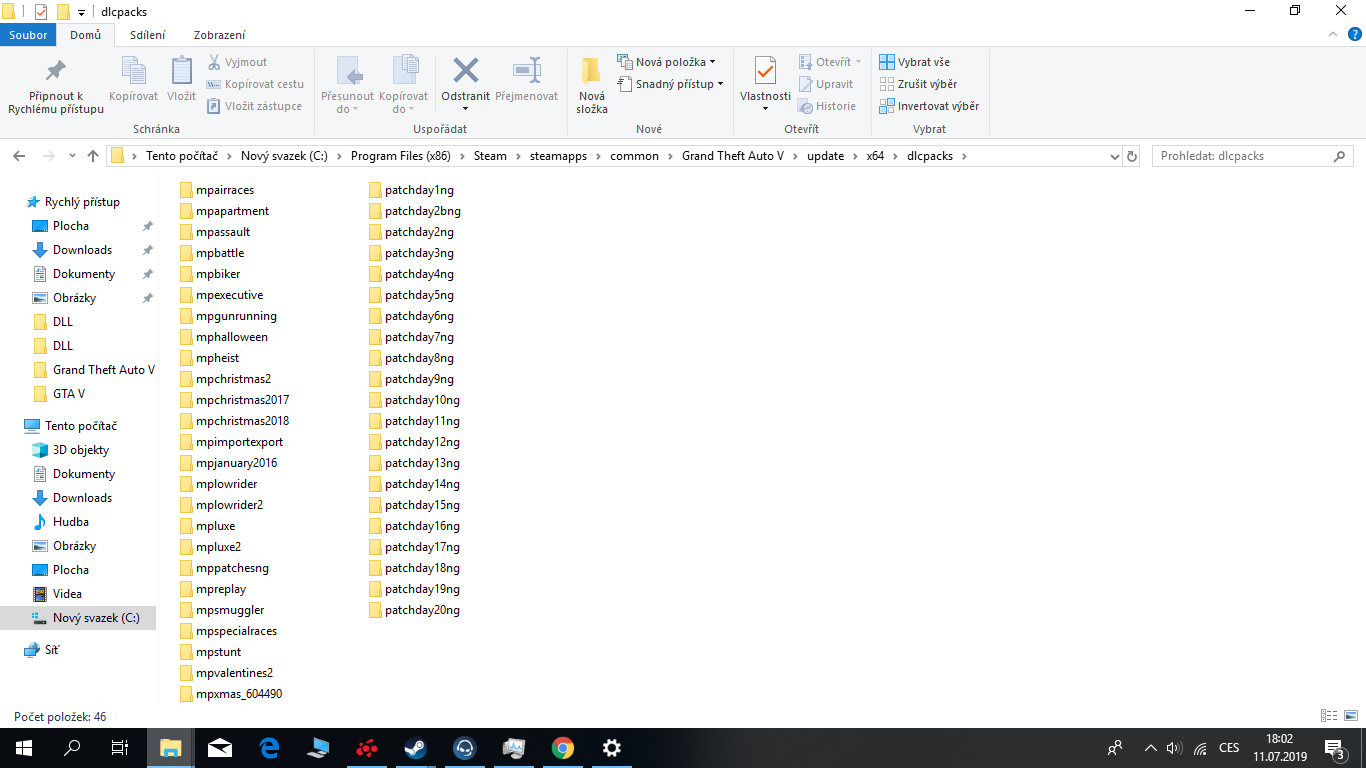Switch to large icons view in status bar
This screenshot has width=1366, height=768.
tap(1349, 716)
